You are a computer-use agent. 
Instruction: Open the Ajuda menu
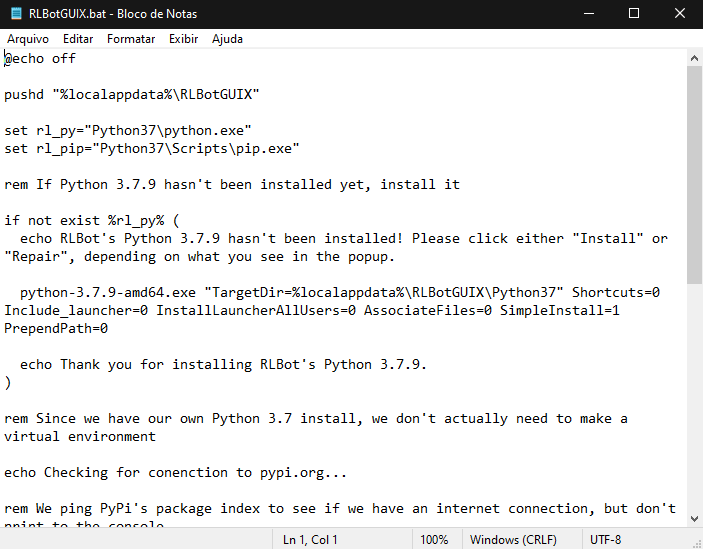(x=227, y=39)
